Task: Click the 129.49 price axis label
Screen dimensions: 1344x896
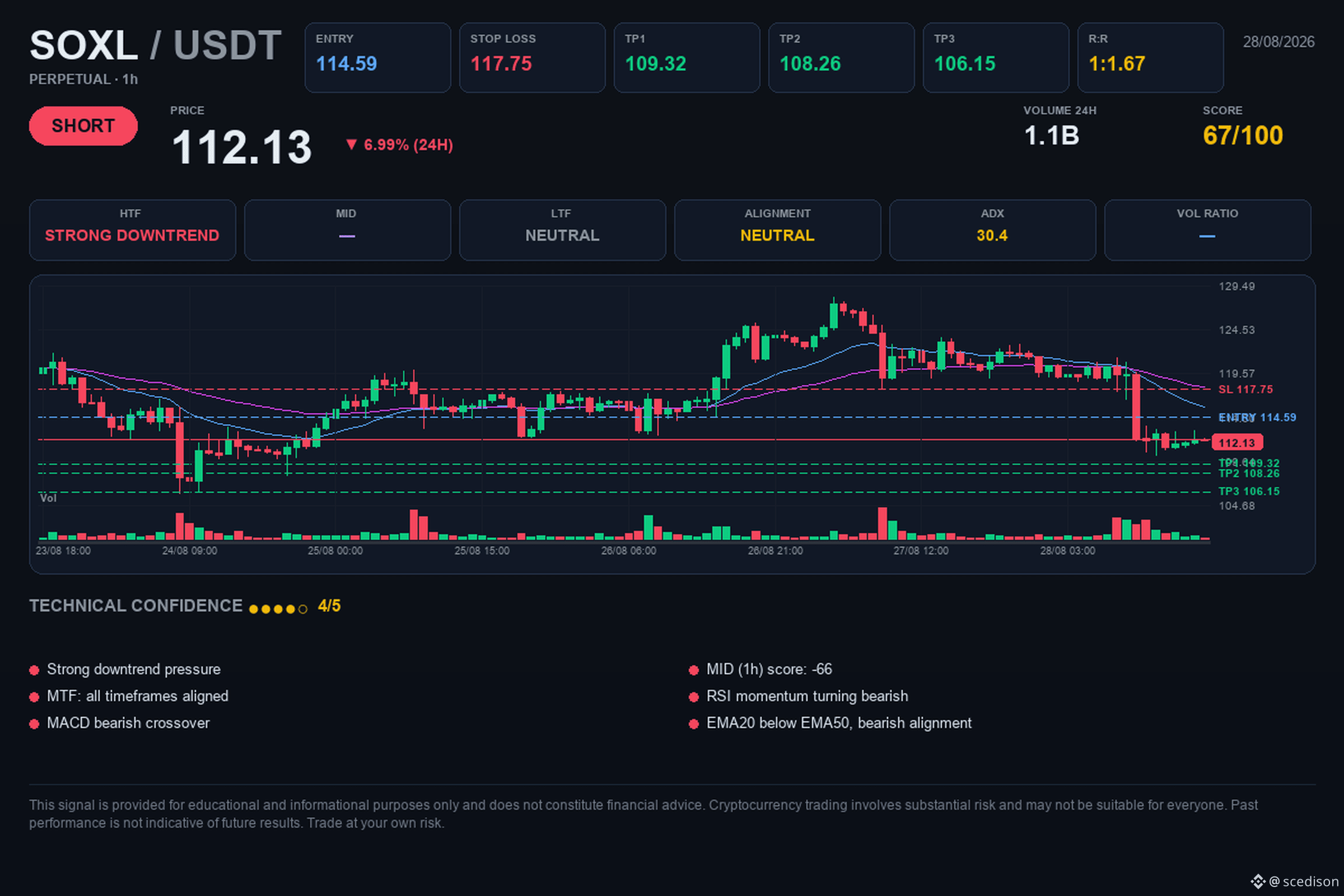Action: tap(1236, 286)
